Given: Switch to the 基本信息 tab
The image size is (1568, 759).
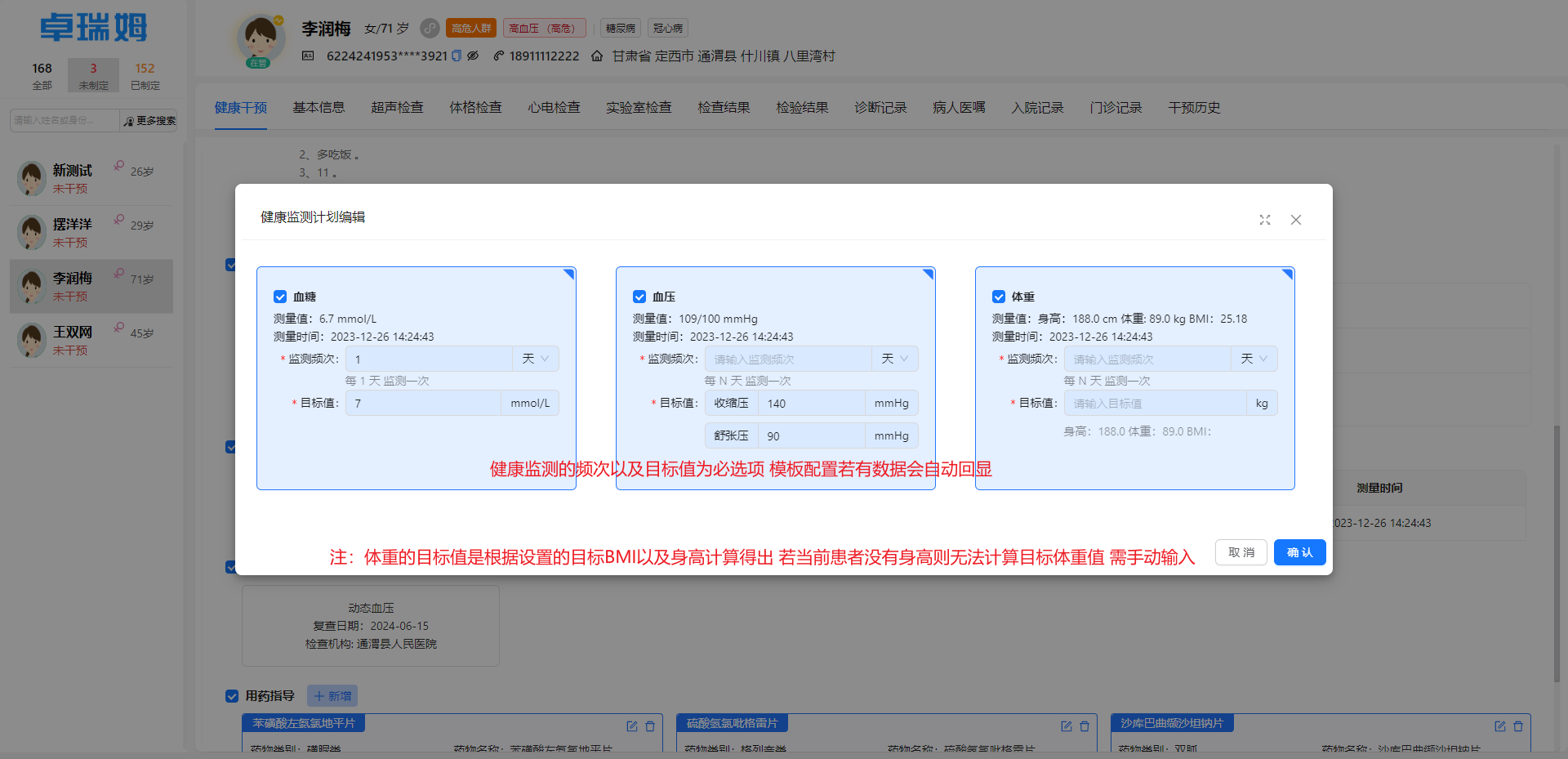Looking at the screenshot, I should (318, 108).
